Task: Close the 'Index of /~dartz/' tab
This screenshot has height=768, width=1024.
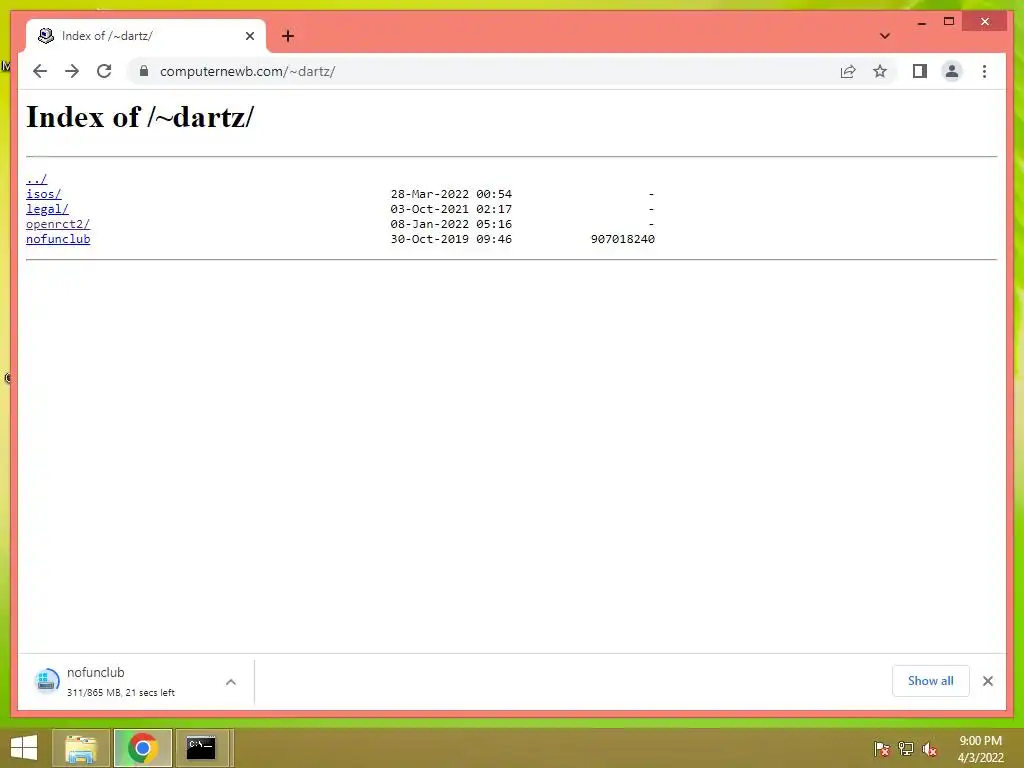Action: coord(249,36)
